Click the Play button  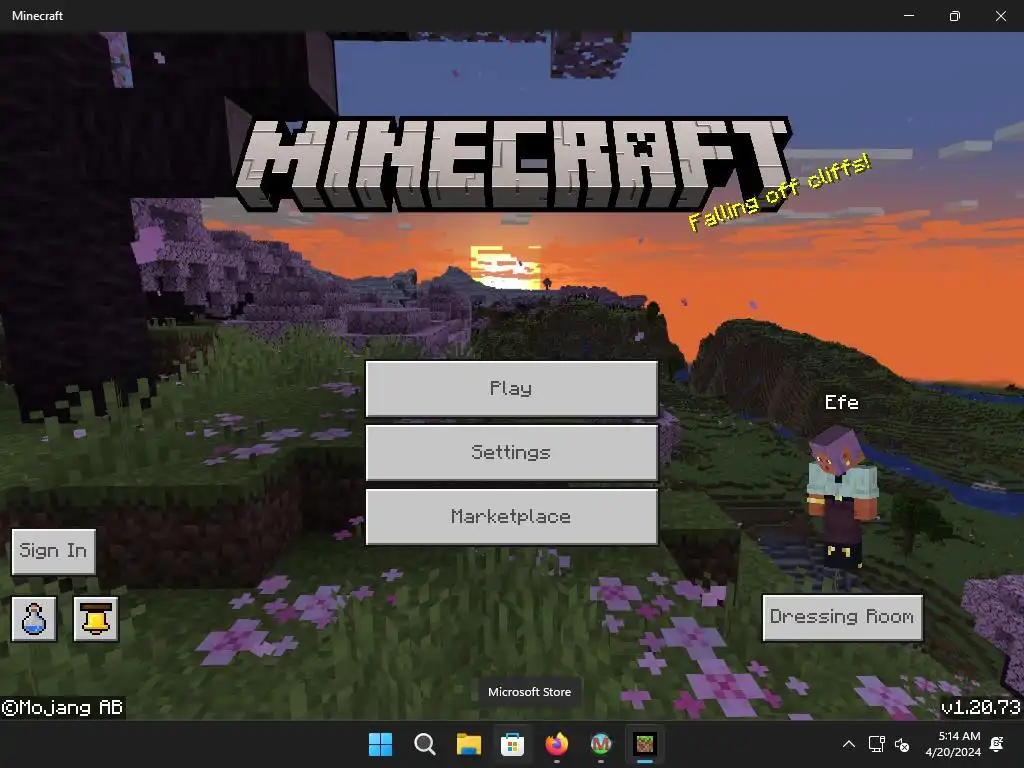(x=511, y=389)
